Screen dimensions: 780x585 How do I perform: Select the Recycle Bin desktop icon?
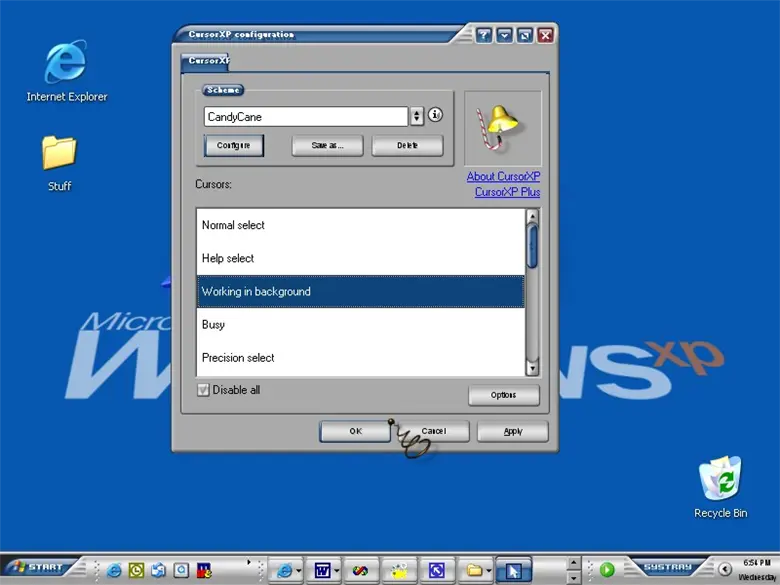(x=720, y=487)
